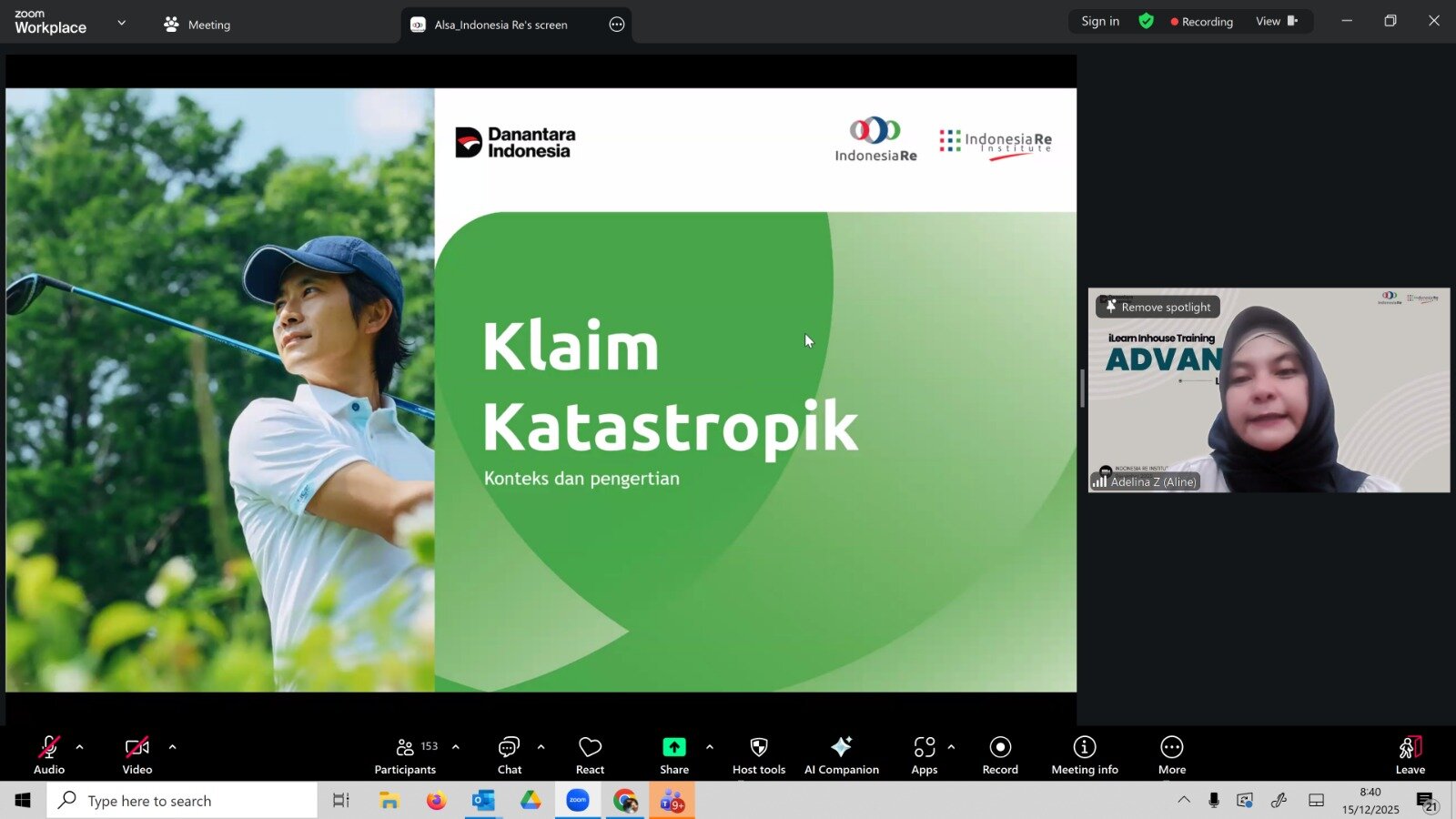
Task: Click the Windows taskbar search box
Action: 182,801
